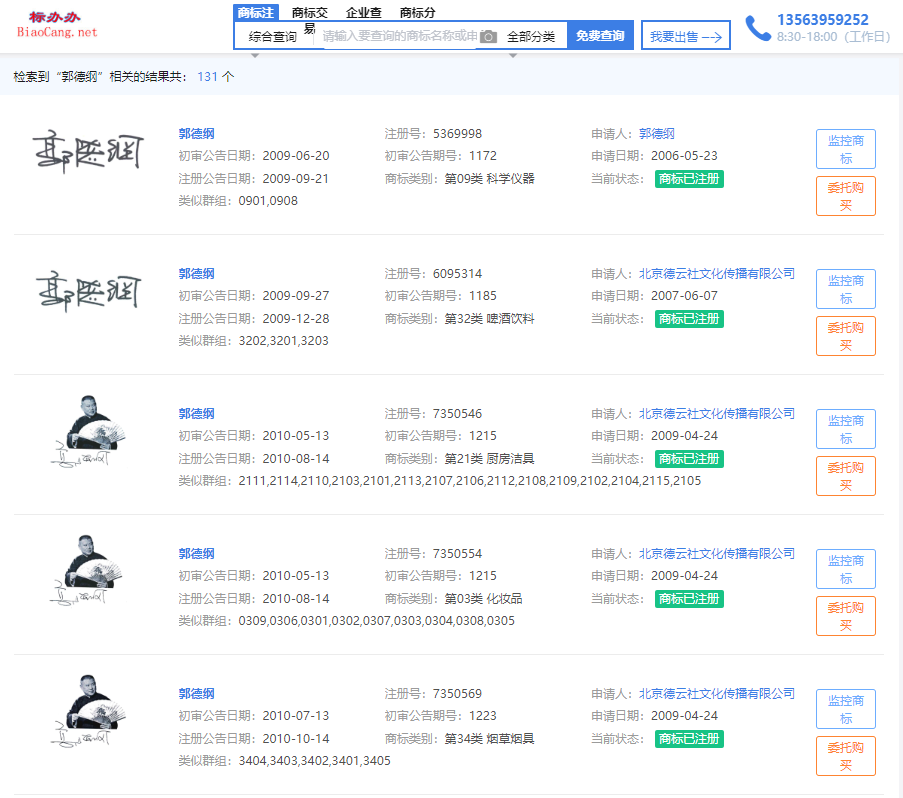The height and width of the screenshot is (798, 903).
Task: Open 郭德纲 title link for class 03 trademark
Action: [196, 553]
